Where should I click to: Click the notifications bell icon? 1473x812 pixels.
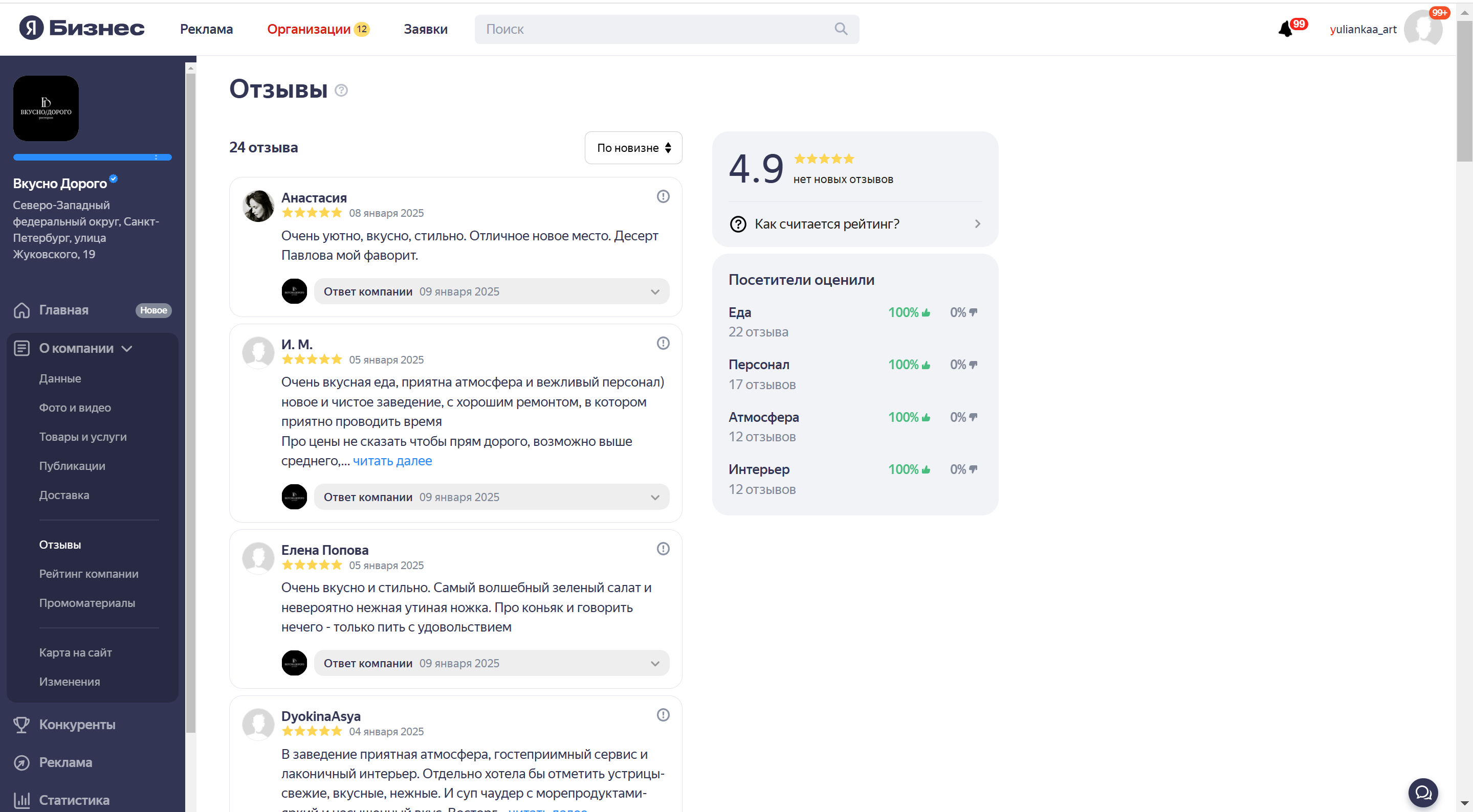[x=1285, y=29]
